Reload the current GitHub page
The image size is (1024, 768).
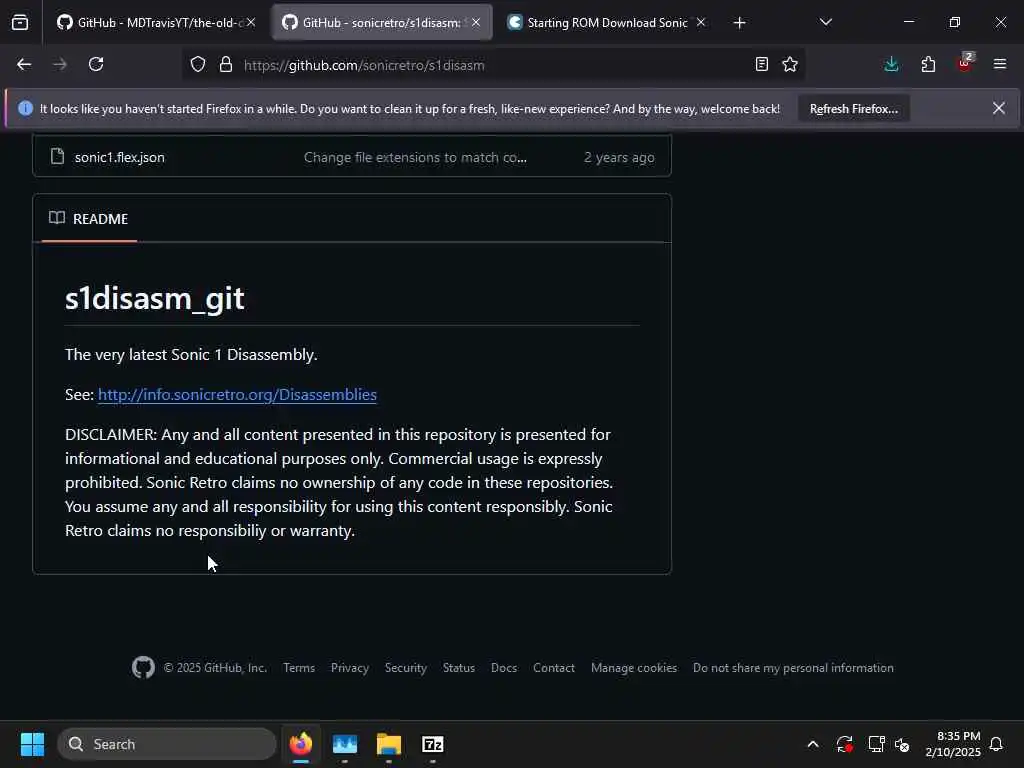click(96, 65)
